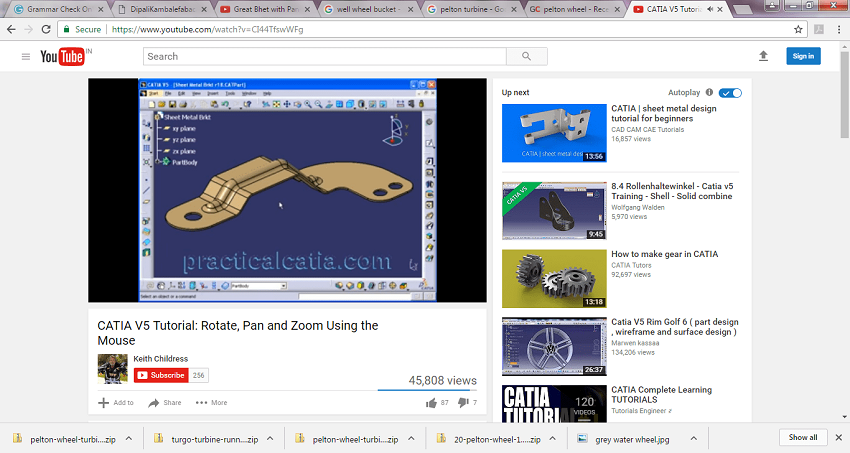Click the secure padlock icon
Image resolution: width=850 pixels, height=453 pixels.
point(66,29)
